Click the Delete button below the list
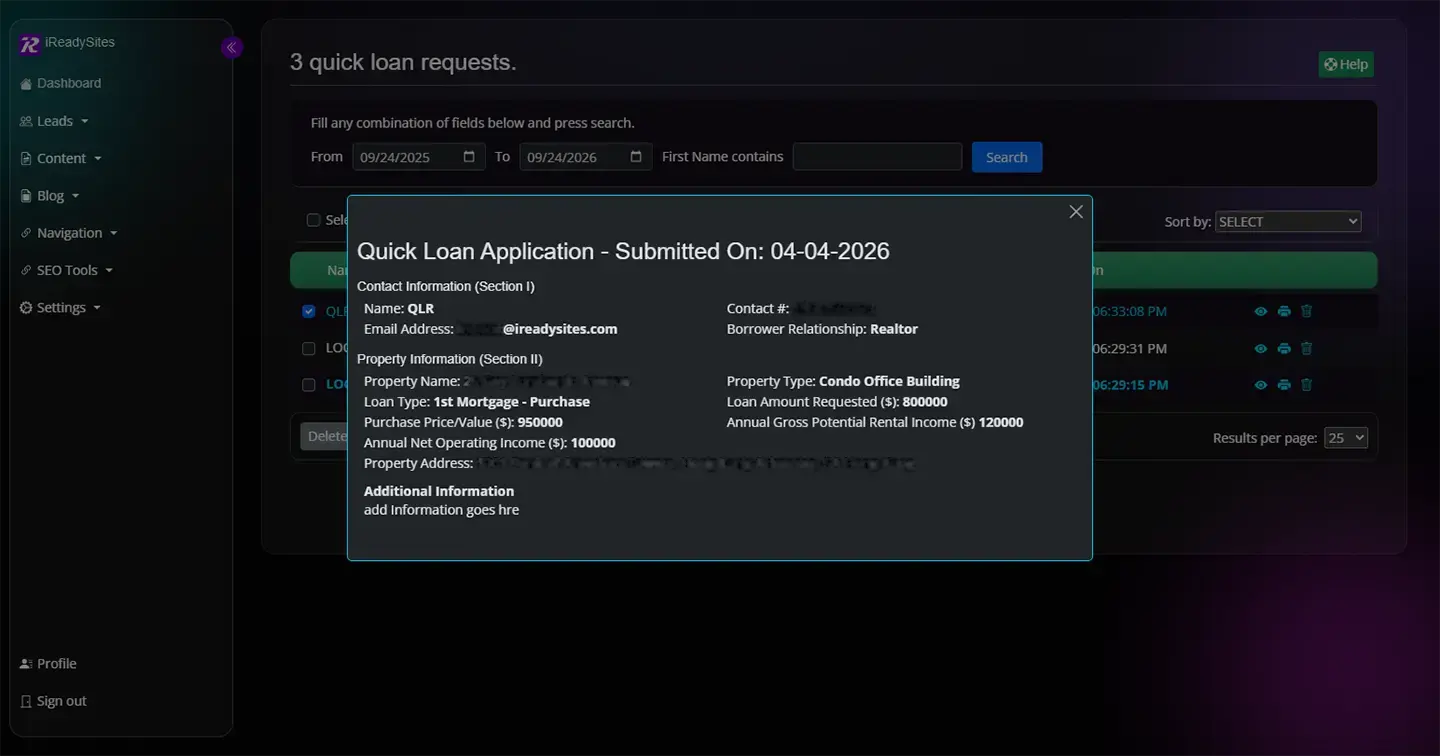 (324, 436)
